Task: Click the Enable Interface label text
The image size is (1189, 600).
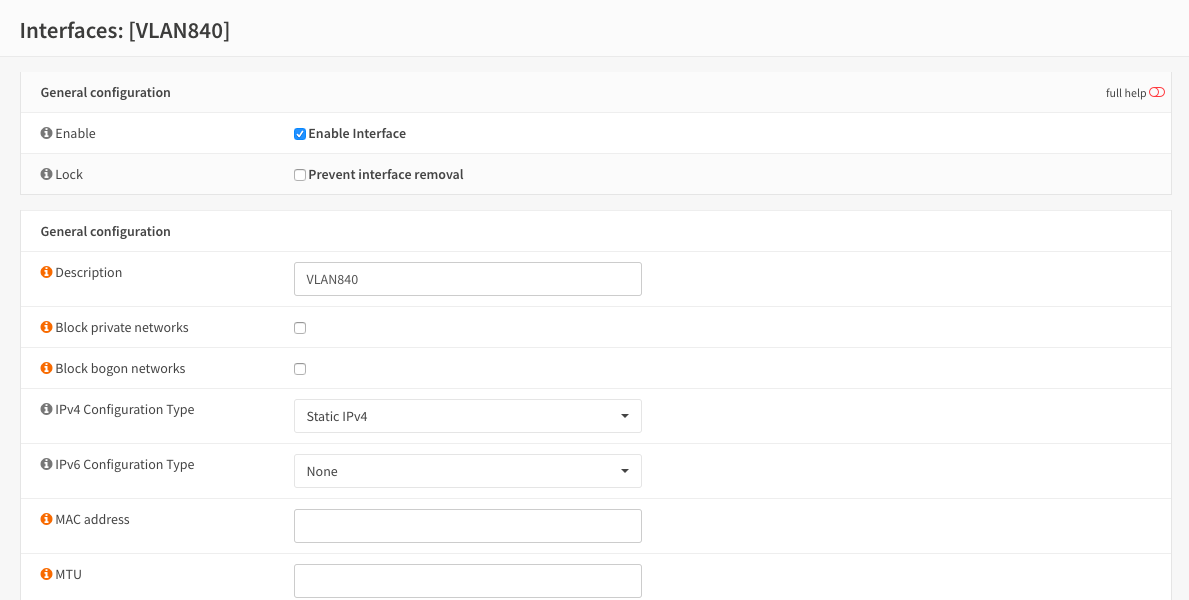Action: click(x=357, y=134)
